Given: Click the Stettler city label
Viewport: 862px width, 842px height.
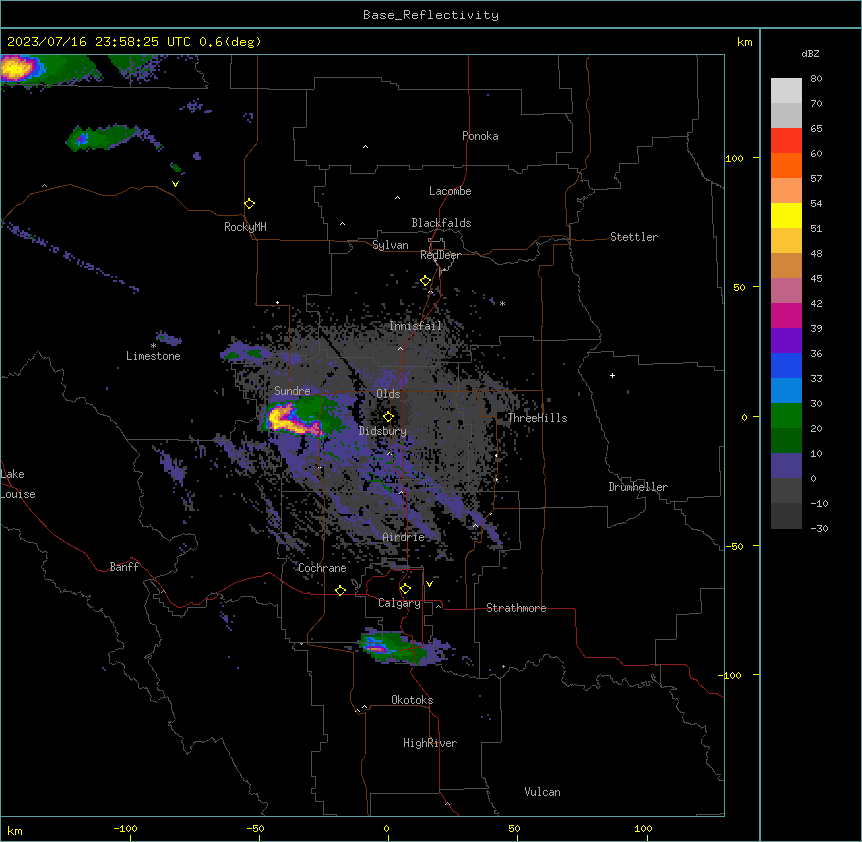Looking at the screenshot, I should click(x=634, y=237).
